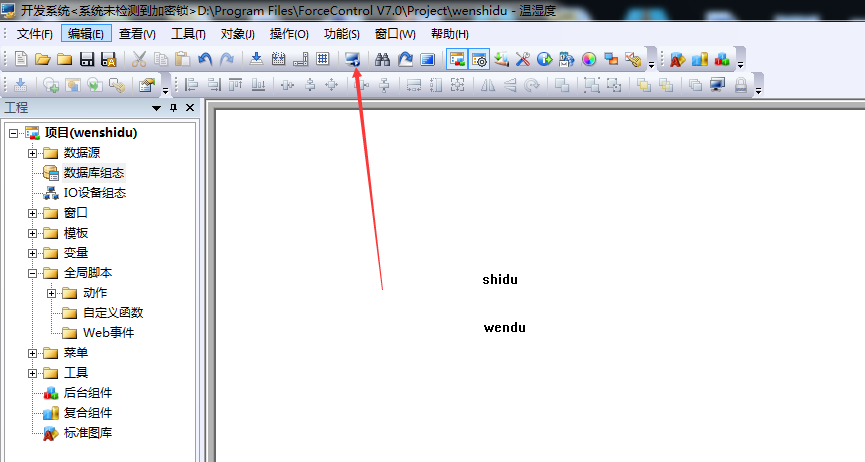Screen dimensions: 865x462
Task: Click the binoculars Find icon
Action: click(382, 59)
